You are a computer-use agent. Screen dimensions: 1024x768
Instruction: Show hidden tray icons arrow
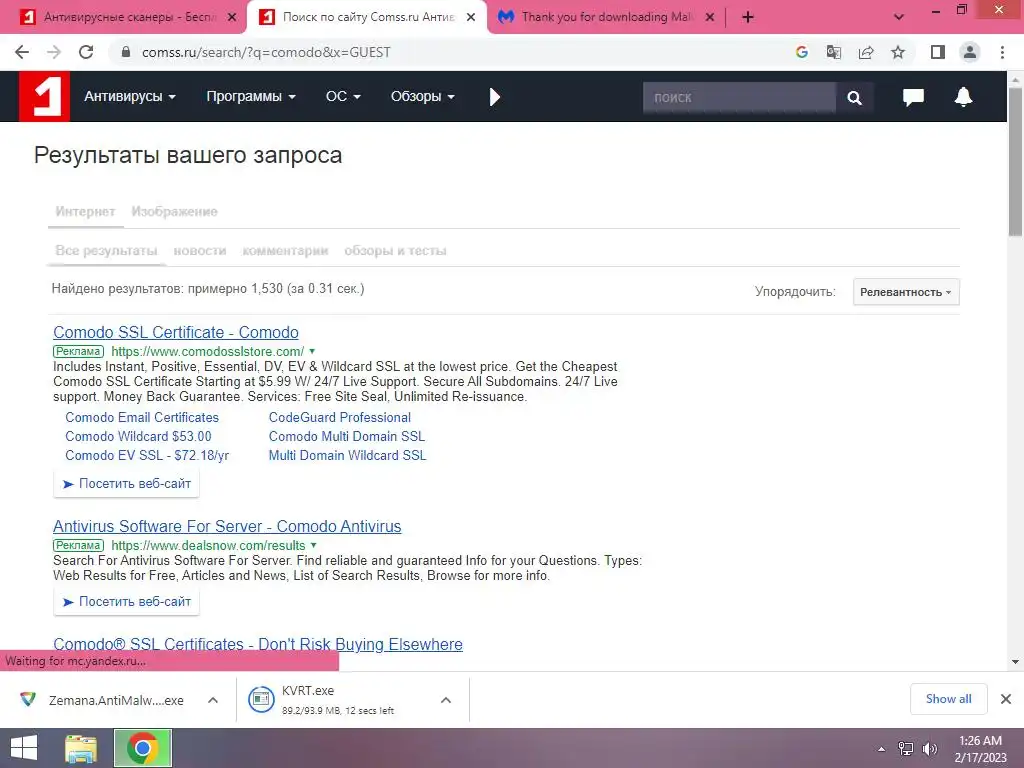point(882,749)
